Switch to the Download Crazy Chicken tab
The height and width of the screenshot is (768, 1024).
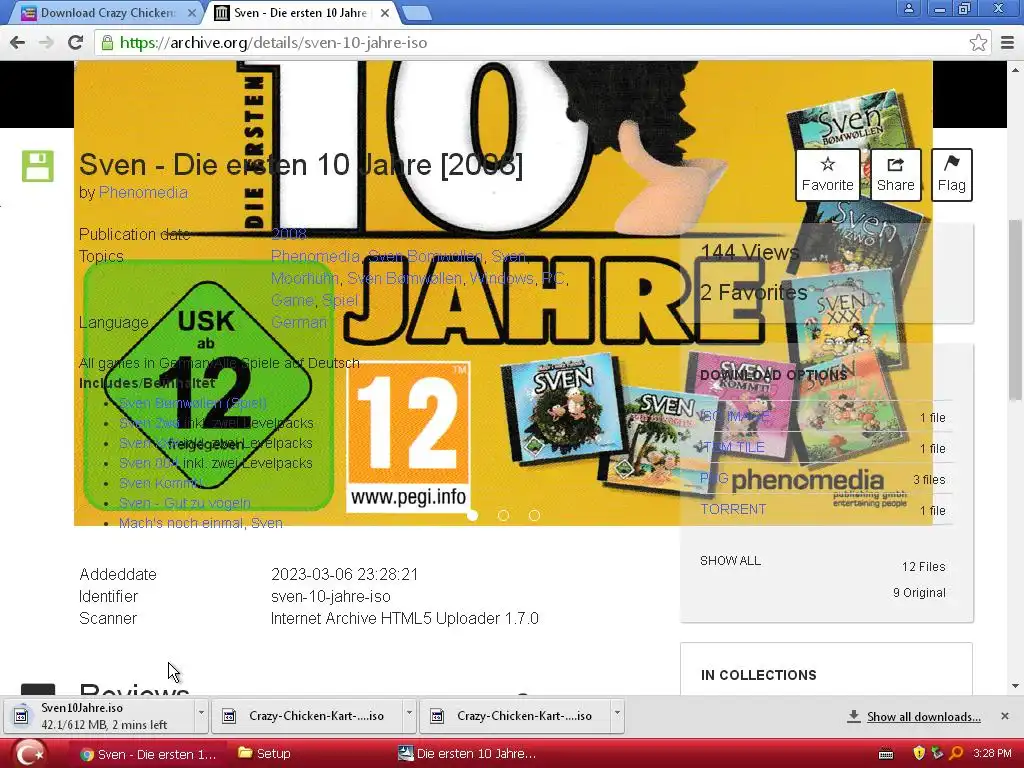coord(108,12)
